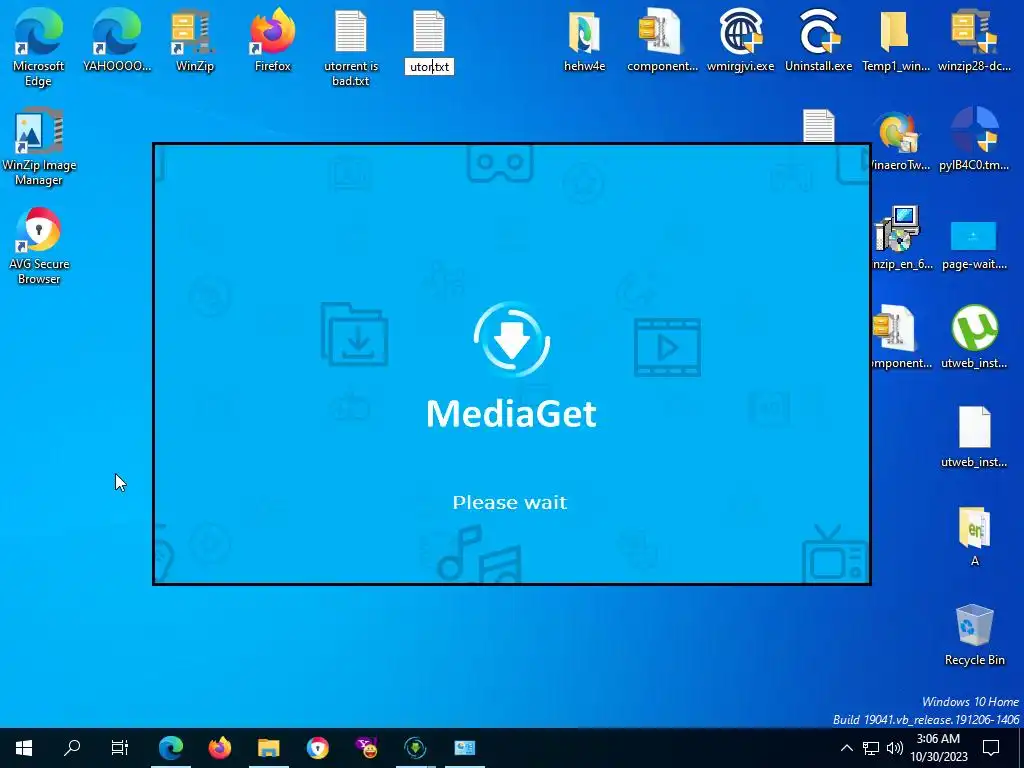Switch to Microsoft Edge on the taskbar

(x=171, y=748)
